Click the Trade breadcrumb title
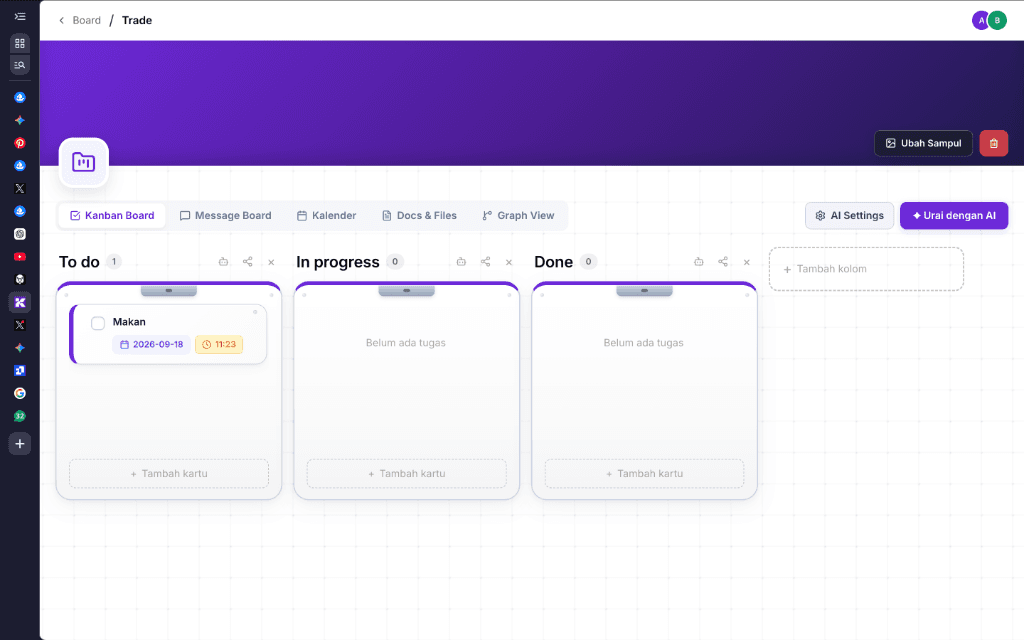This screenshot has height=640, width=1024. point(136,20)
